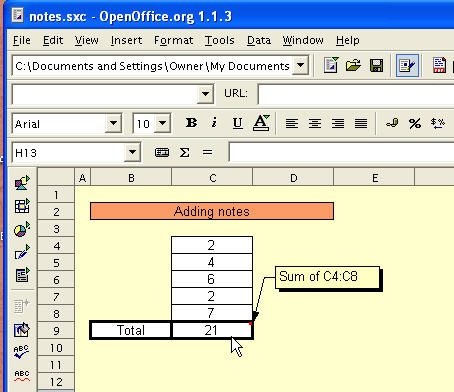This screenshot has width=454, height=392.
Task: Click cell C5 containing 4
Action: pos(212,262)
